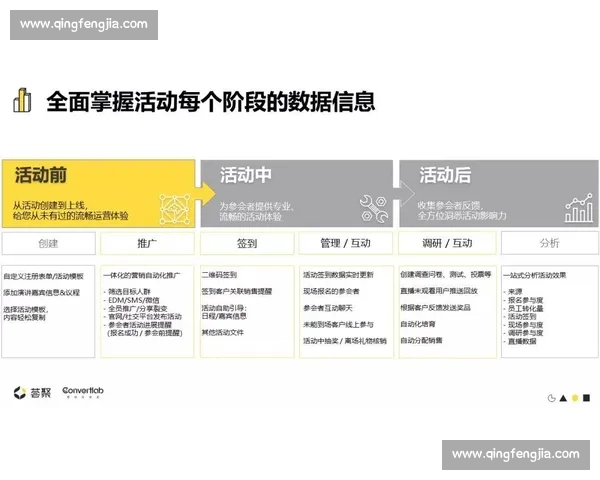Click 选择活动模板, 内容轻松复制 text

[26, 313]
